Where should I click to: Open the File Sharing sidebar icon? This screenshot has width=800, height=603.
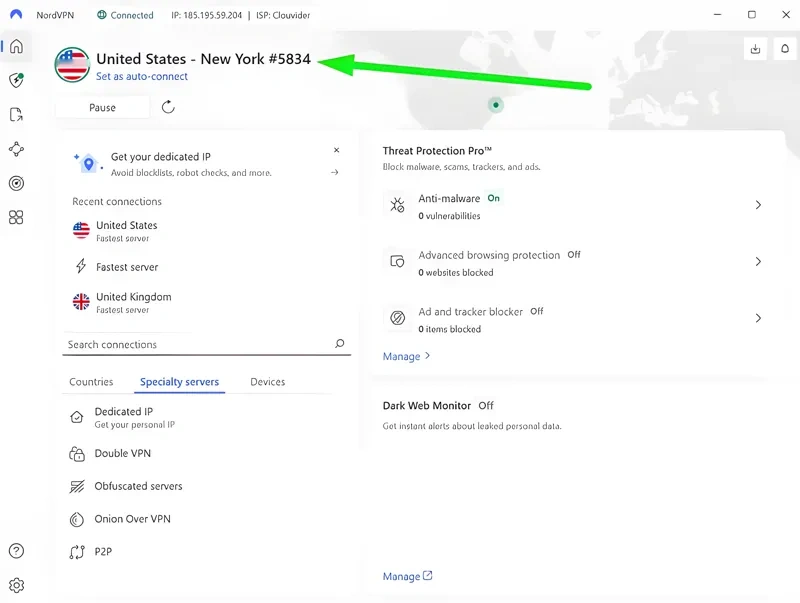[15, 114]
